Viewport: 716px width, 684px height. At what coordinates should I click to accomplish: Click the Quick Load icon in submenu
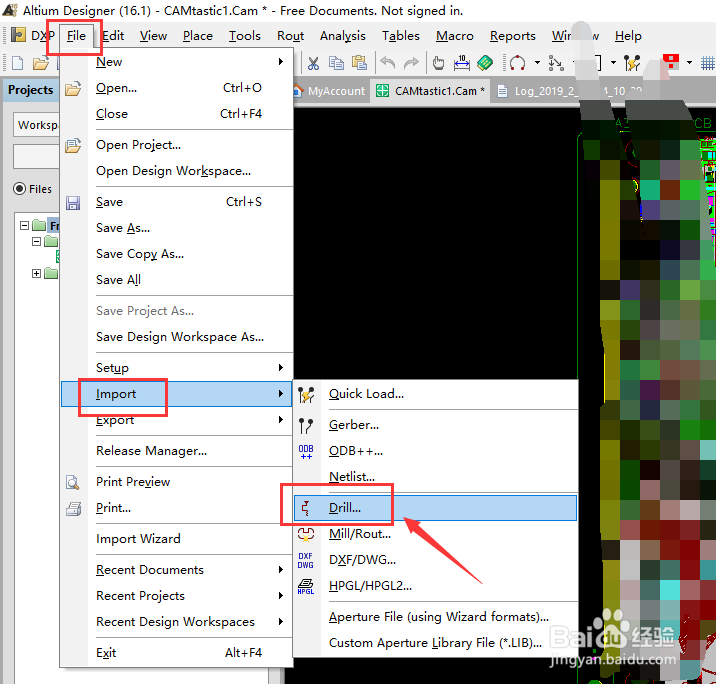306,395
